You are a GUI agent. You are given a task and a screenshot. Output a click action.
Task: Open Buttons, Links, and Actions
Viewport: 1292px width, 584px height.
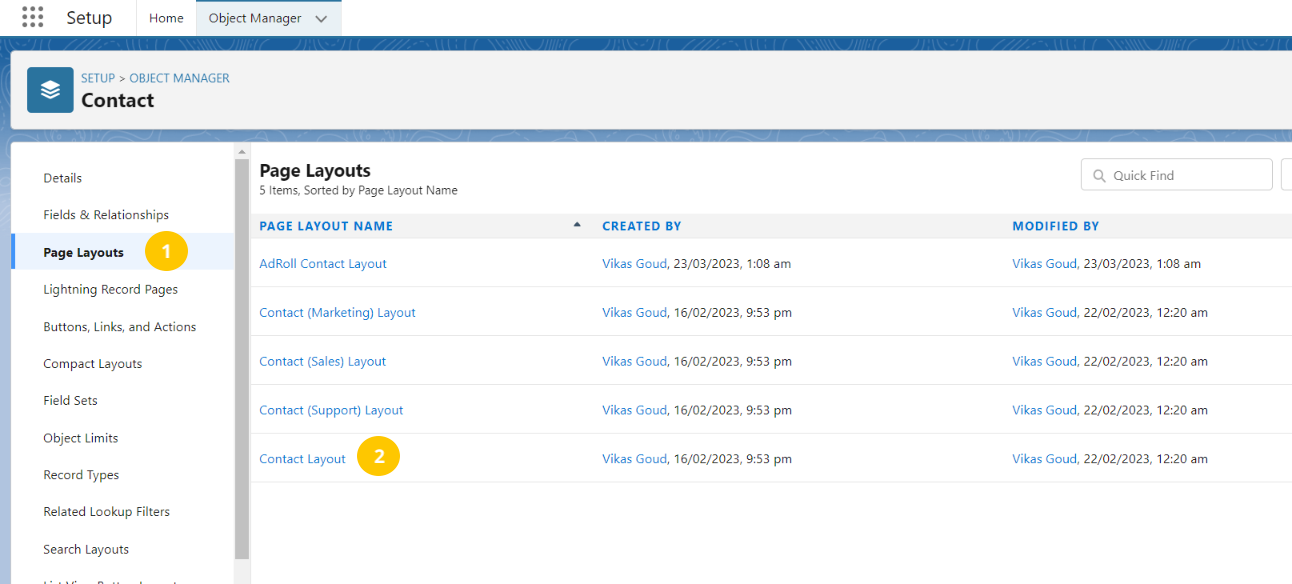coord(120,327)
